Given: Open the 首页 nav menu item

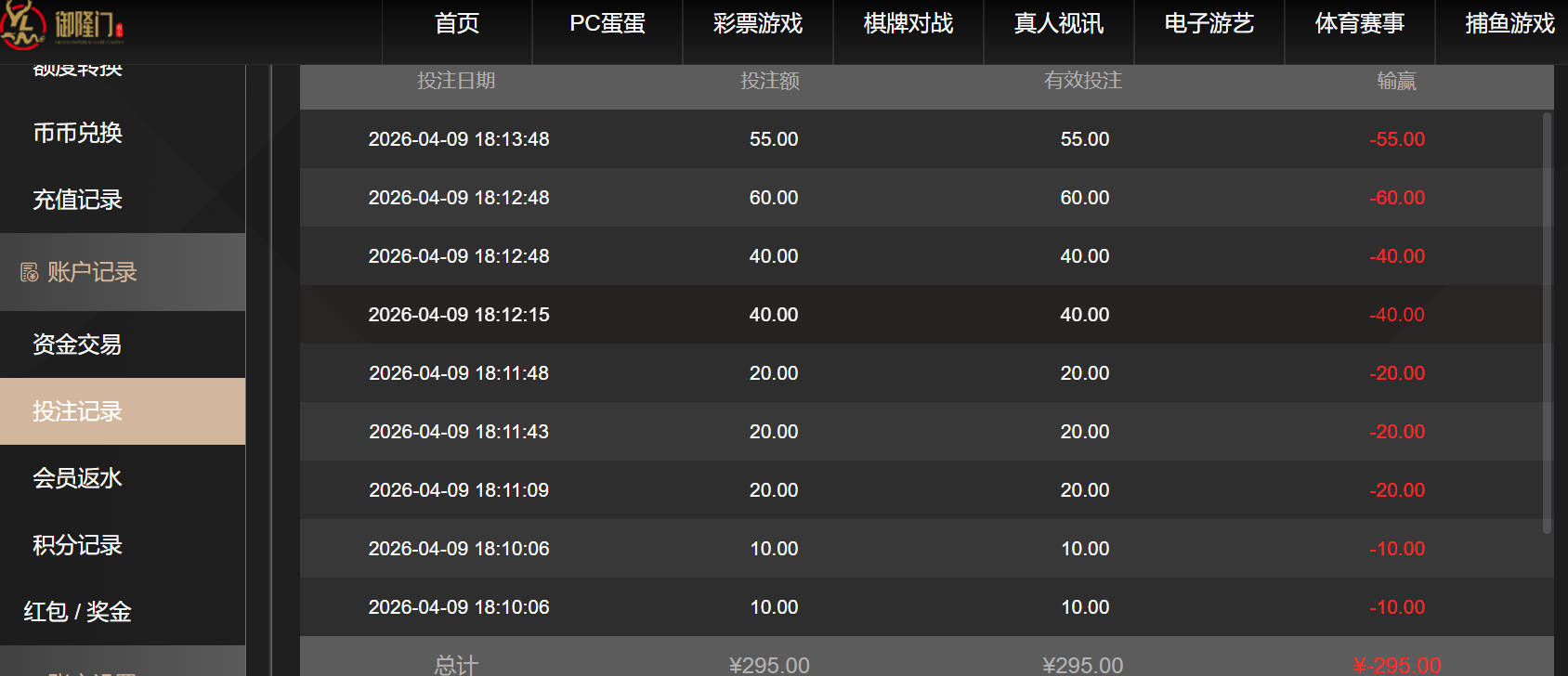Looking at the screenshot, I should [457, 24].
